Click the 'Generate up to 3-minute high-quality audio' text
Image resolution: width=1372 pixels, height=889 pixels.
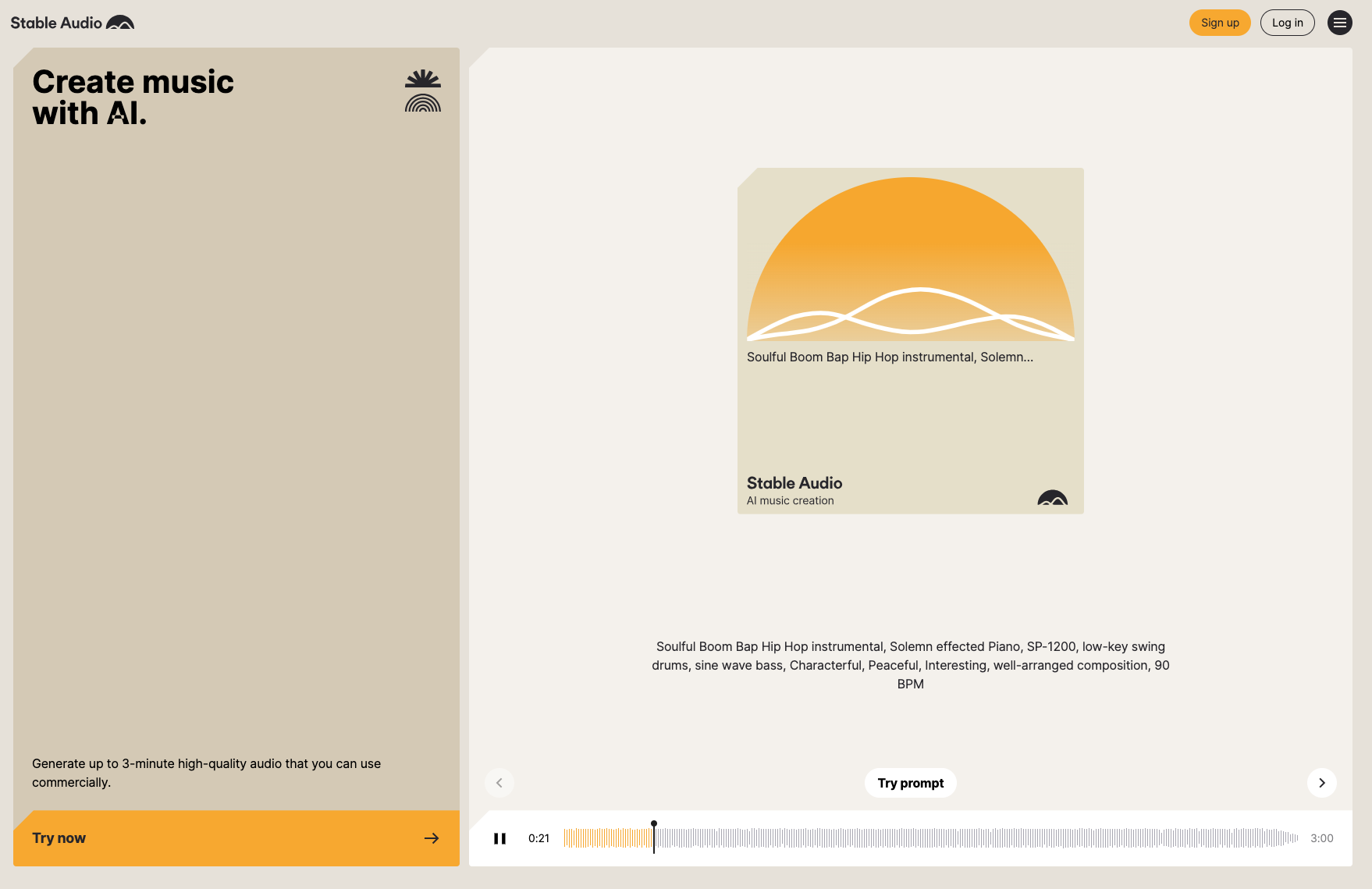[207, 773]
